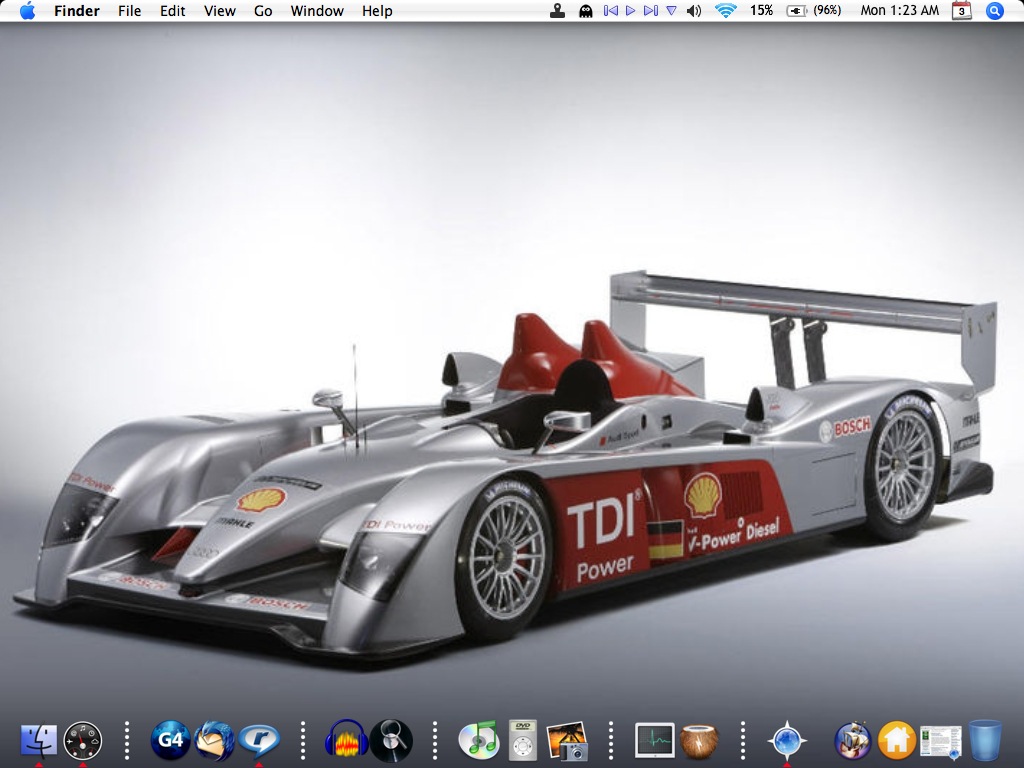Open the Edit menu
1024x768 pixels.
(x=172, y=11)
